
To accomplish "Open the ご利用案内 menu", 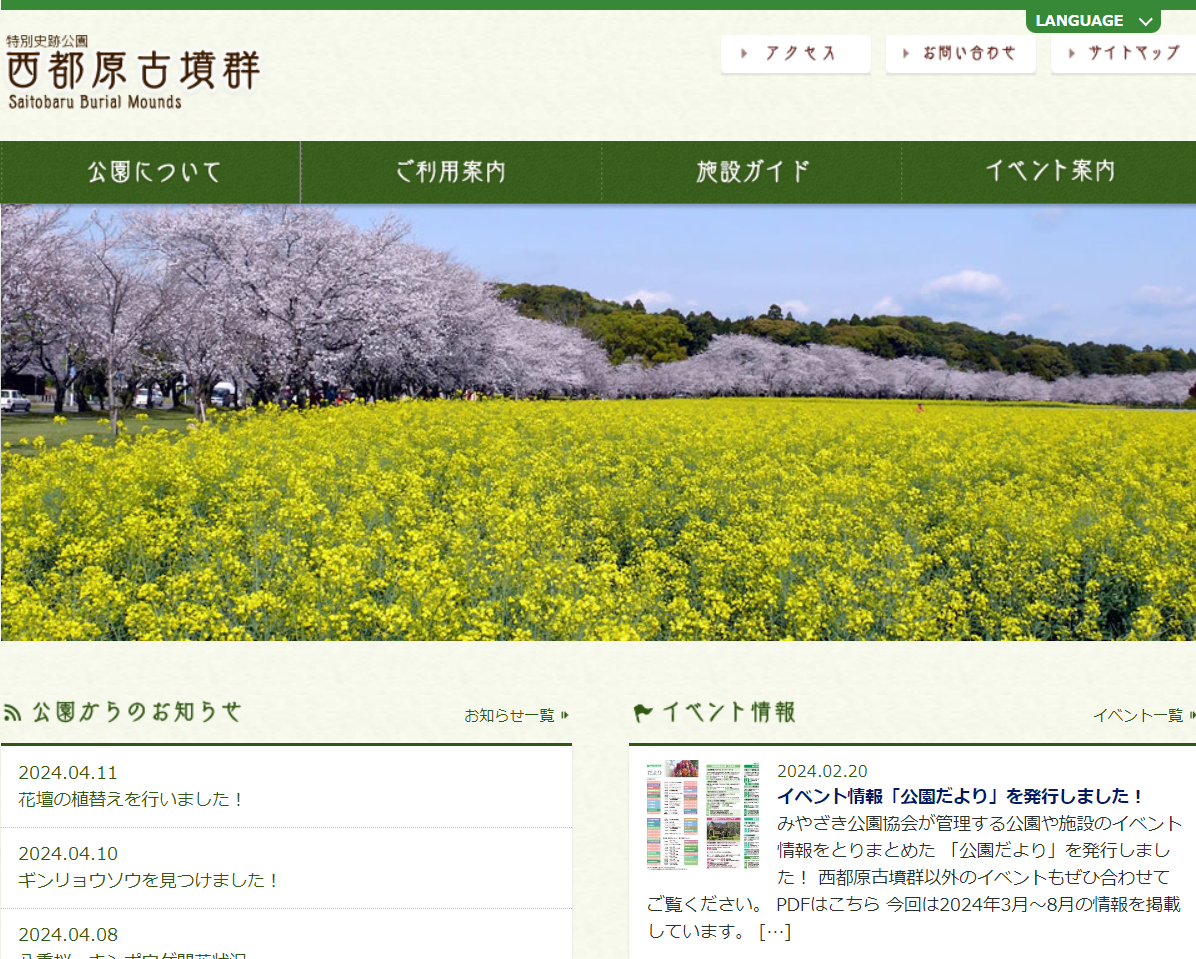I will click(451, 172).
